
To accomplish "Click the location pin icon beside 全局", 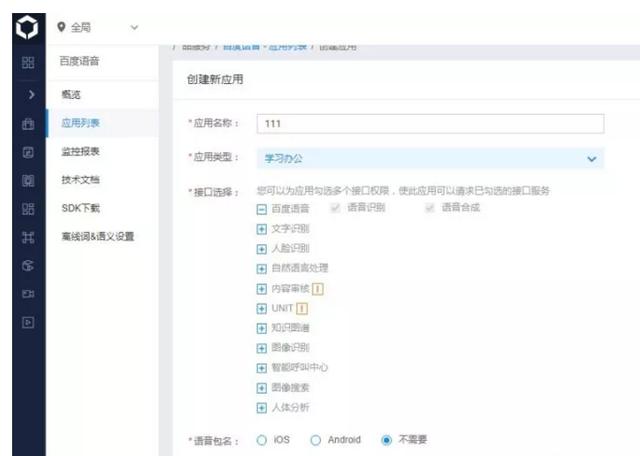I will (x=61, y=27).
